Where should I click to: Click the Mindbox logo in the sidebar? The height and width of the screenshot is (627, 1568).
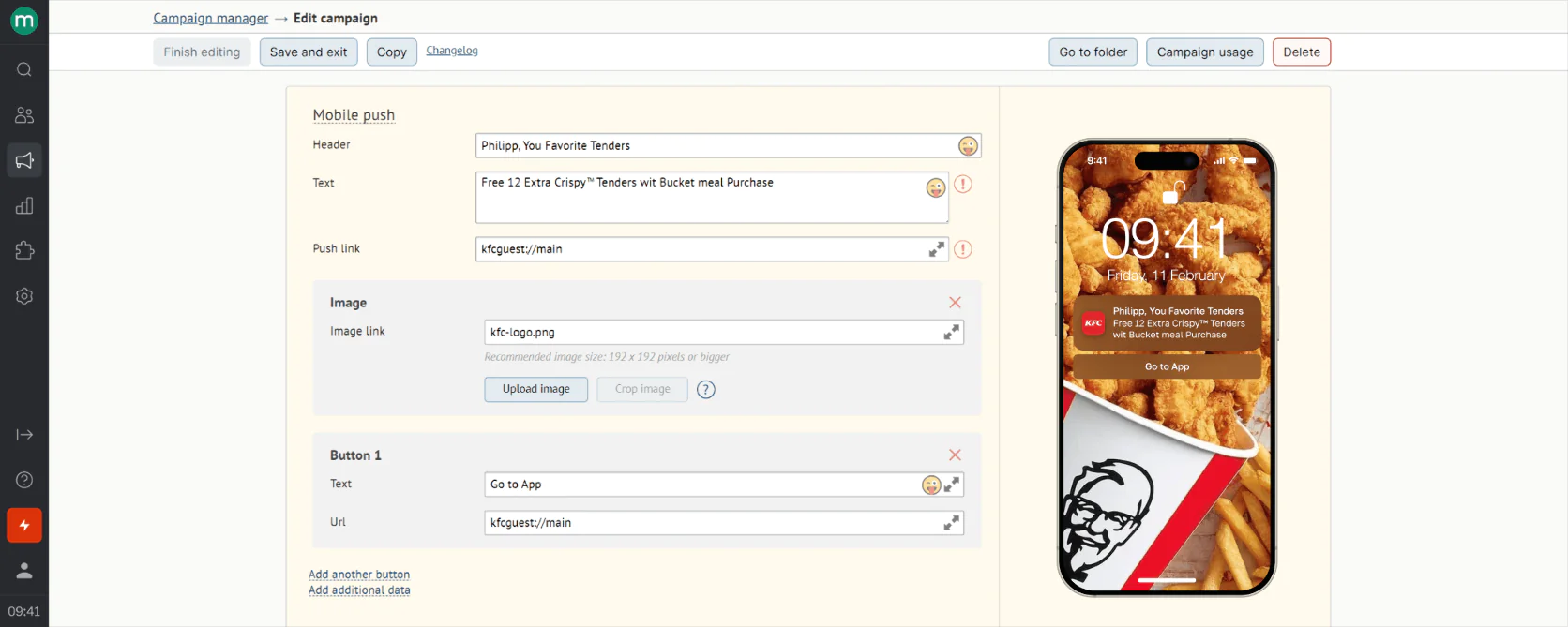24,21
